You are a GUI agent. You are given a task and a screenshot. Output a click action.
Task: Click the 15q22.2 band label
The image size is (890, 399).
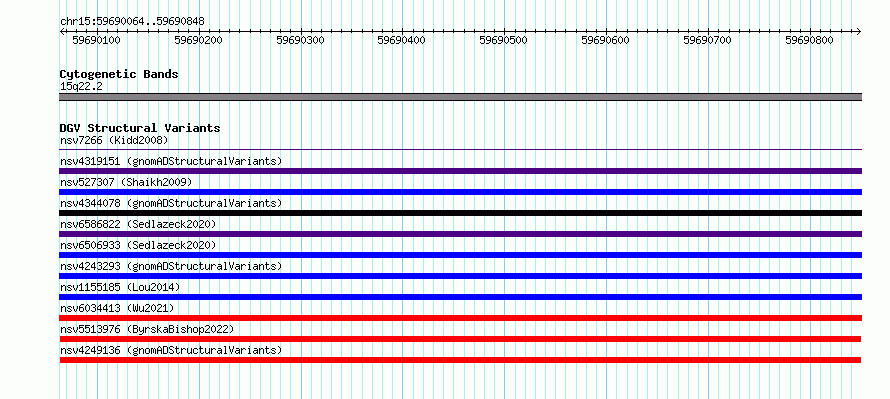point(81,87)
